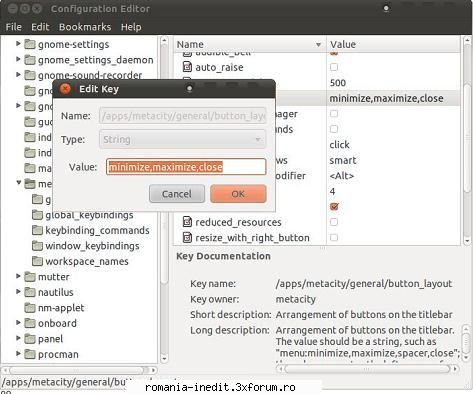Toggle the checkbox above the click value
The height and width of the screenshot is (394, 473).
(x=334, y=129)
